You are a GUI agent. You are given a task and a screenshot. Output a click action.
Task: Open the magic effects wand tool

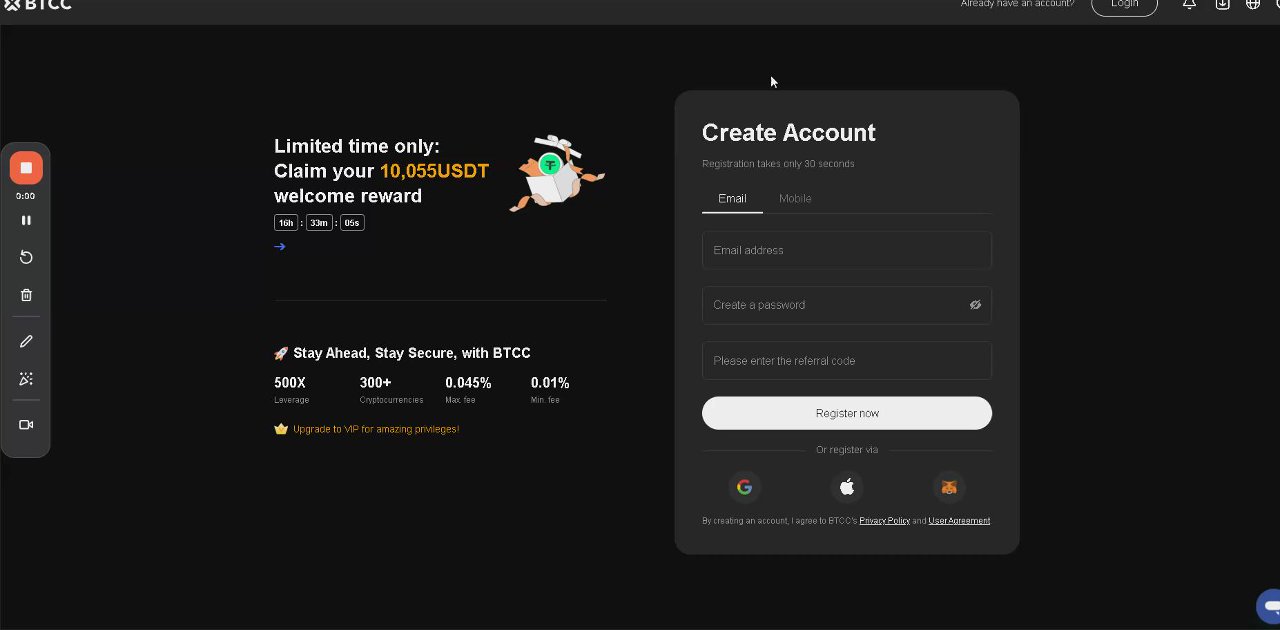coord(26,379)
